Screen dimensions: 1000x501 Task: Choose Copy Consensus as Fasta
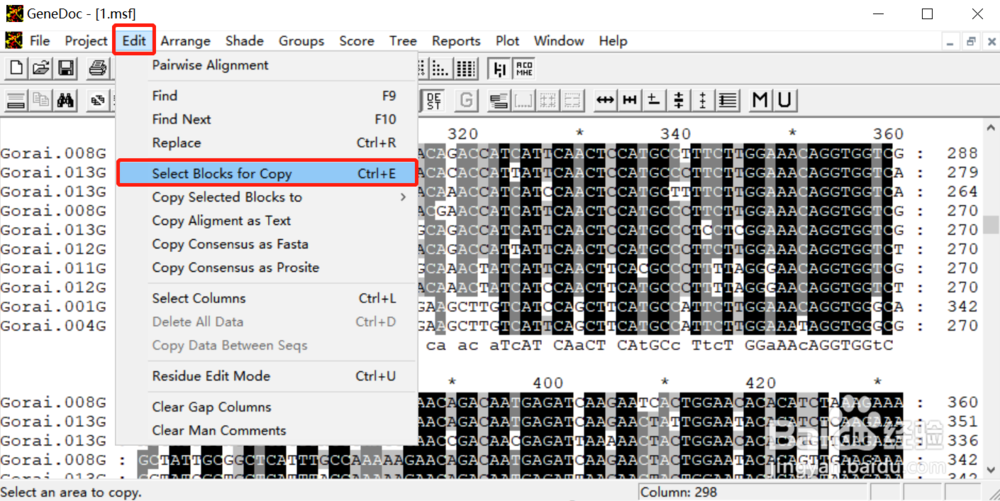(x=267, y=245)
